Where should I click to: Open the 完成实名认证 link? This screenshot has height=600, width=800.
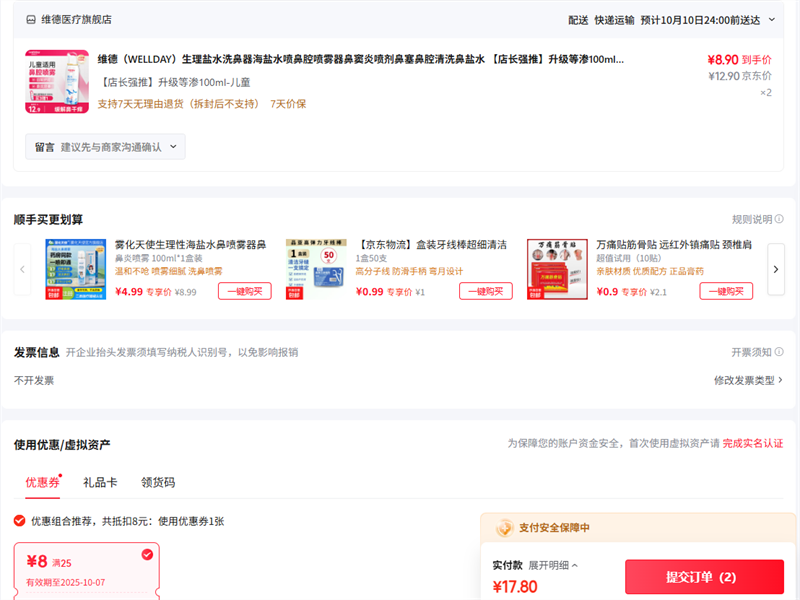coord(752,443)
